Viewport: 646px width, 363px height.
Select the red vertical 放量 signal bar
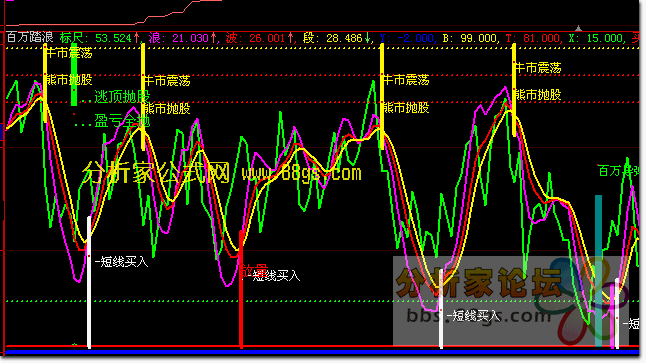[x=241, y=289]
